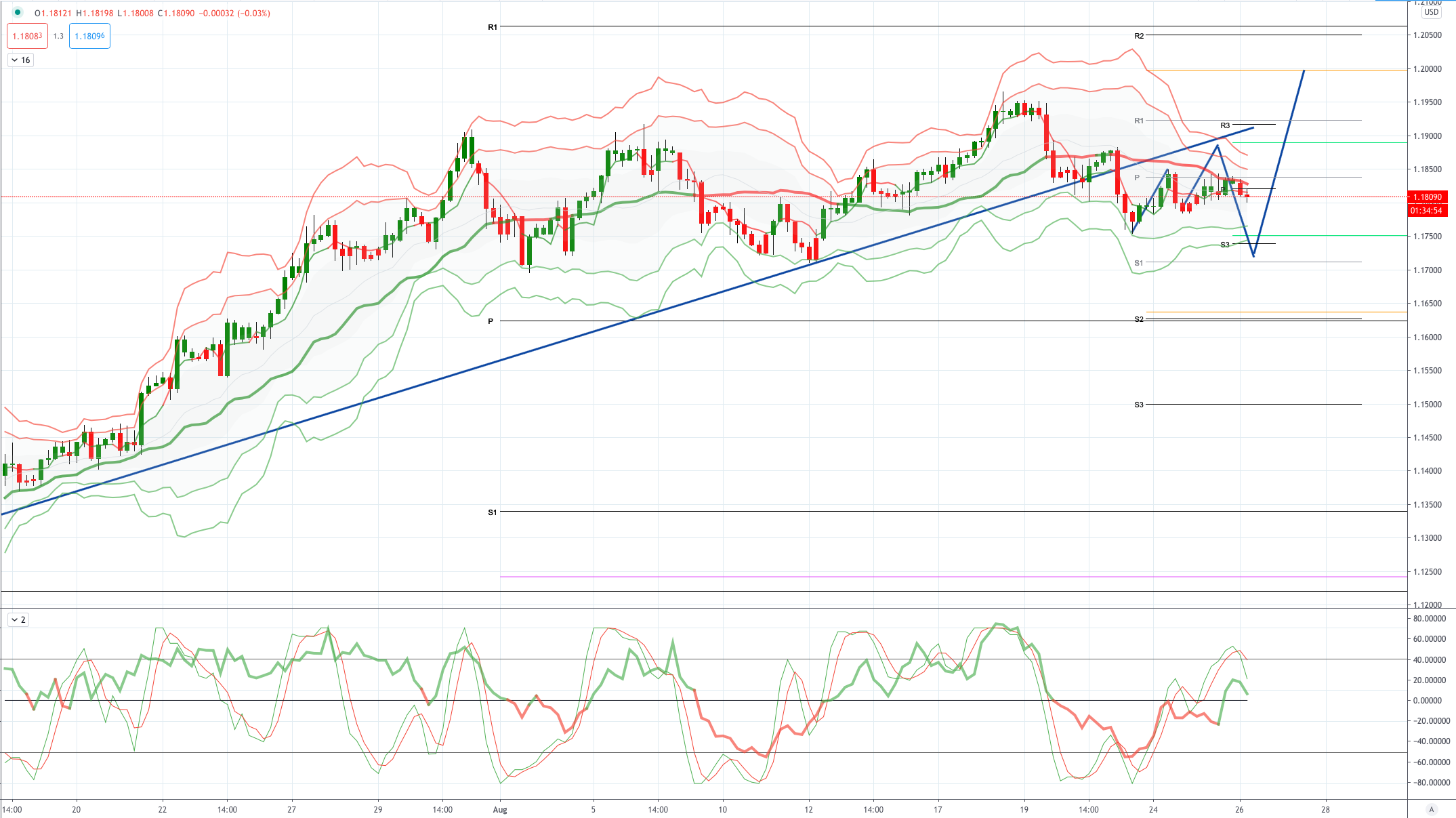
Task: Click the red bar countdown timer 01:34:54
Action: click(1427, 211)
